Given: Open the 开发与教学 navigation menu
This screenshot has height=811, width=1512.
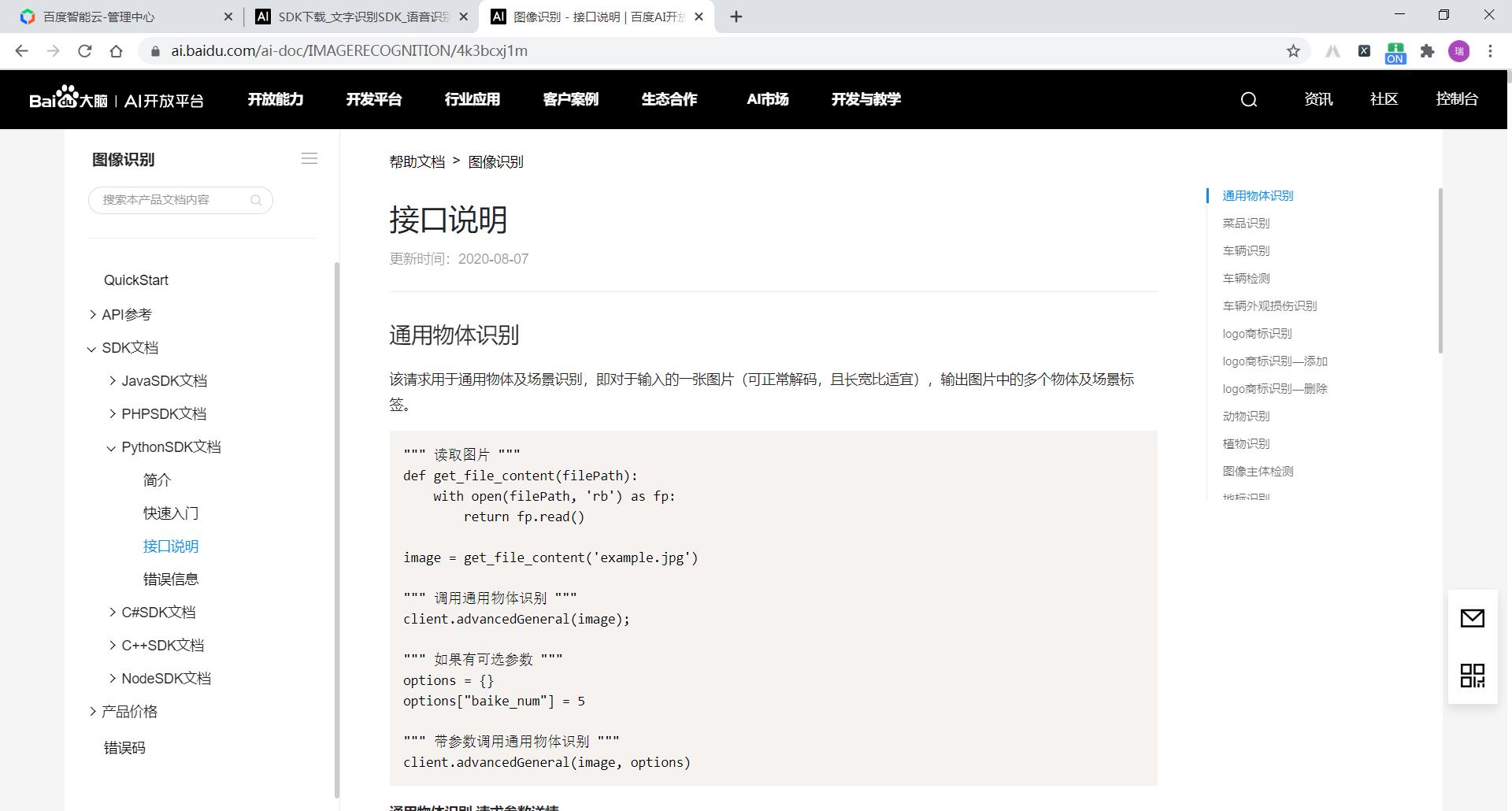Looking at the screenshot, I should click(x=866, y=99).
